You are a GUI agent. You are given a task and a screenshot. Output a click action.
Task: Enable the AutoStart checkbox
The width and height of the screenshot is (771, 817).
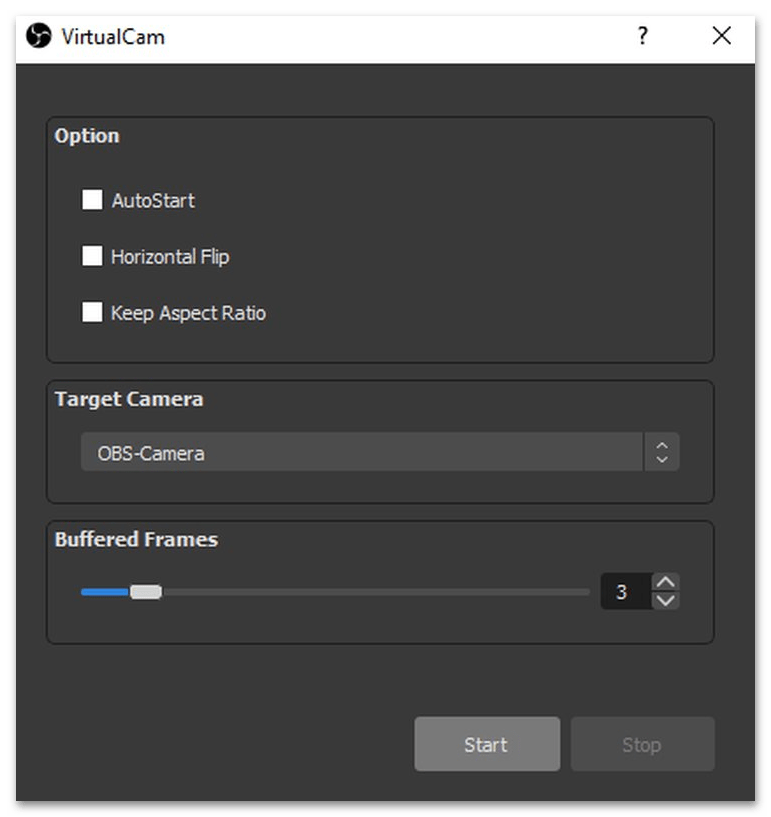pyautogui.click(x=92, y=200)
